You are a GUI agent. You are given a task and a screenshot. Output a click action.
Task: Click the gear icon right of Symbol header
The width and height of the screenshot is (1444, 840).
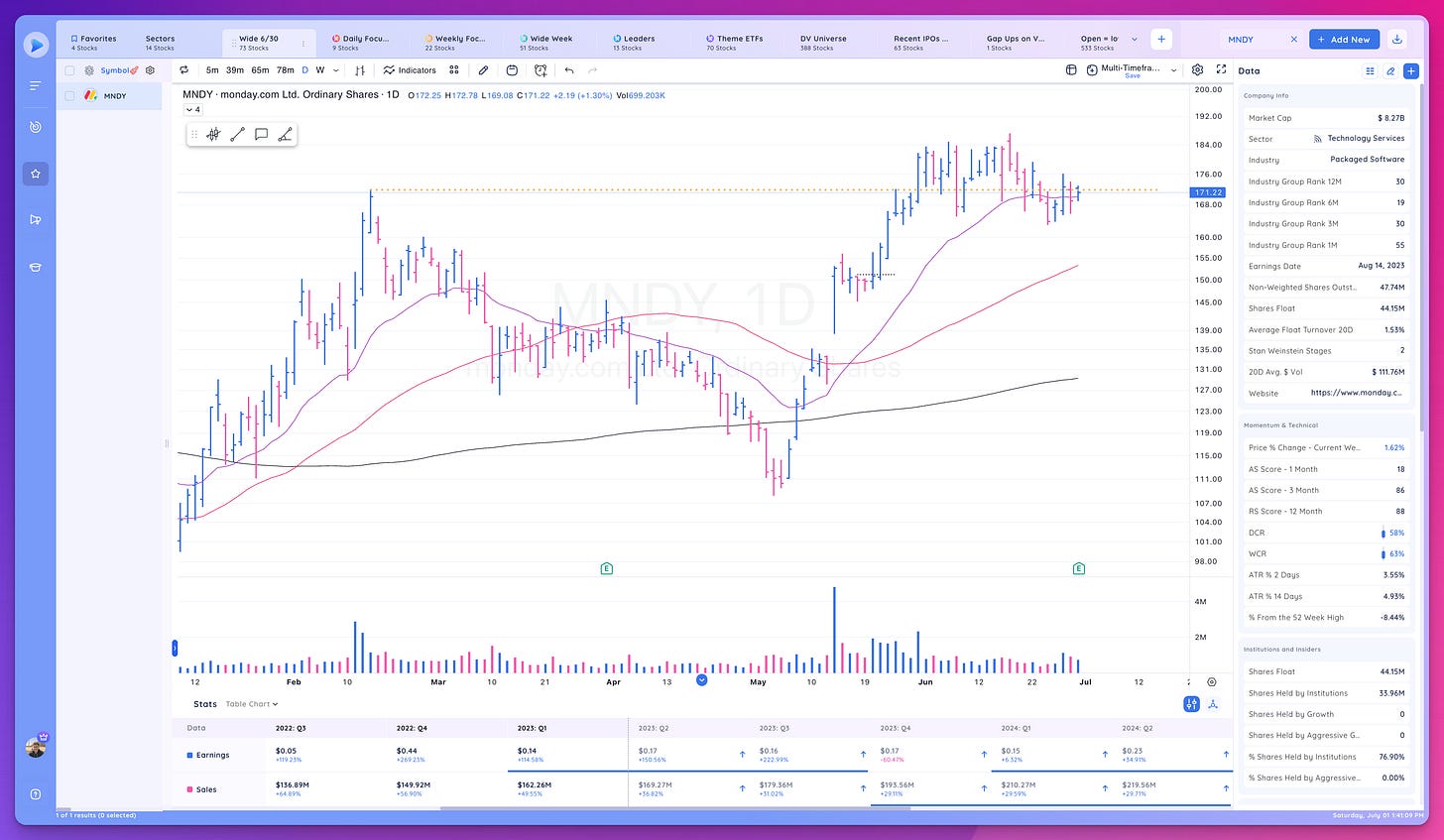[150, 70]
